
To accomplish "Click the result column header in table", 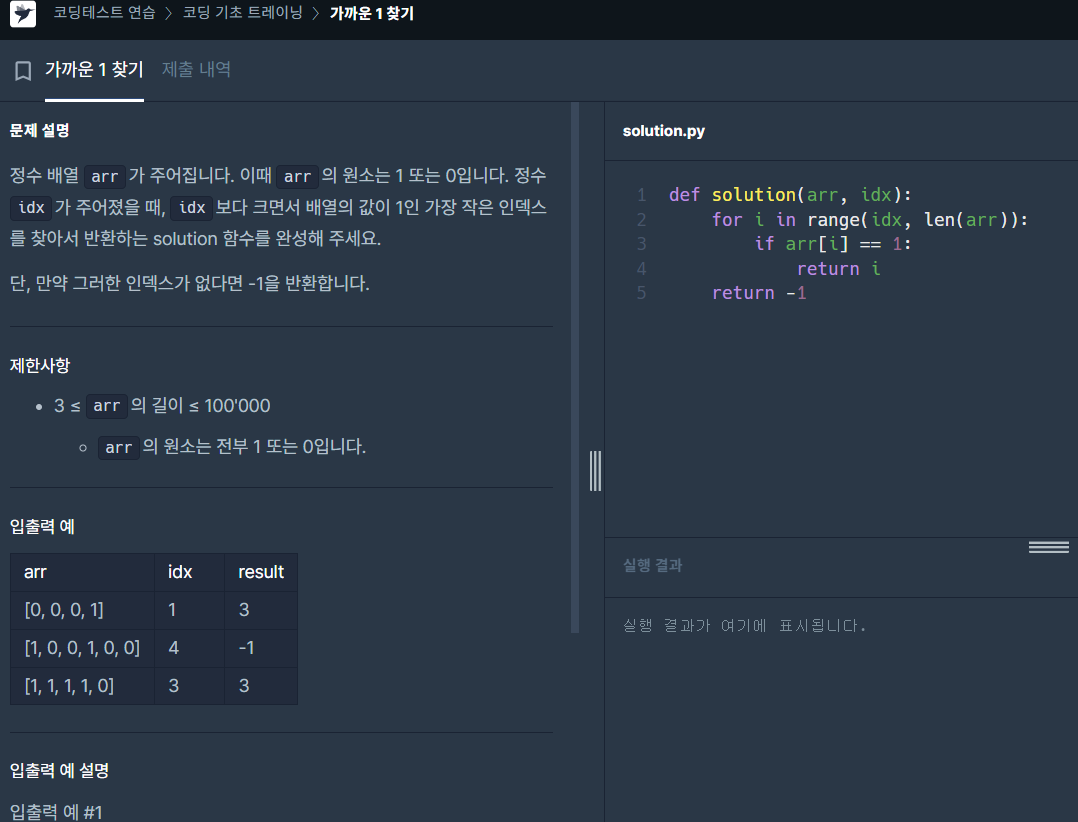I will (261, 572).
